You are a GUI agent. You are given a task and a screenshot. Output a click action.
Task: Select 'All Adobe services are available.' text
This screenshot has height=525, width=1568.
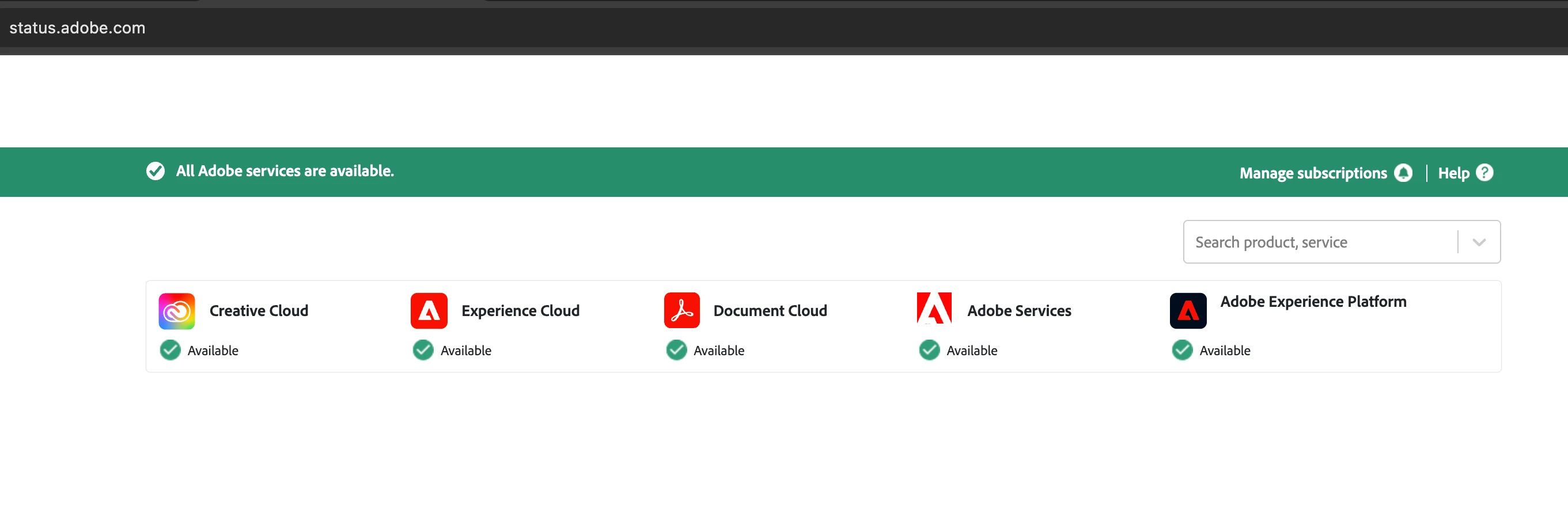click(x=285, y=172)
